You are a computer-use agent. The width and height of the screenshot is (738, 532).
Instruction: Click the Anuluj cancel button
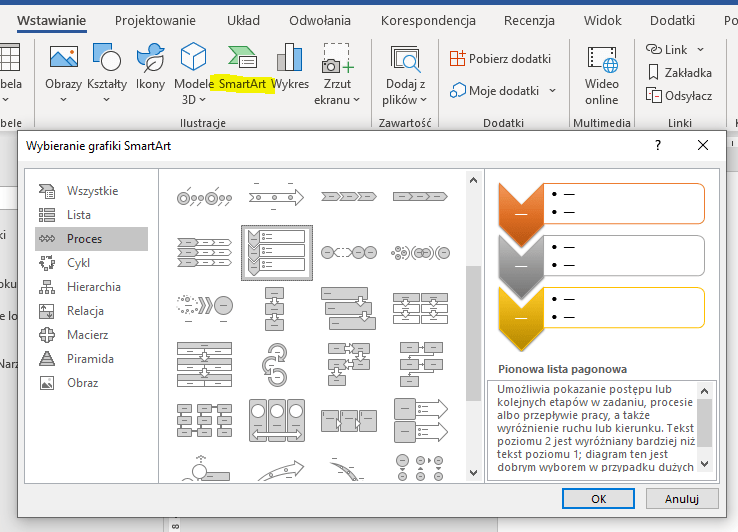pyautogui.click(x=682, y=497)
